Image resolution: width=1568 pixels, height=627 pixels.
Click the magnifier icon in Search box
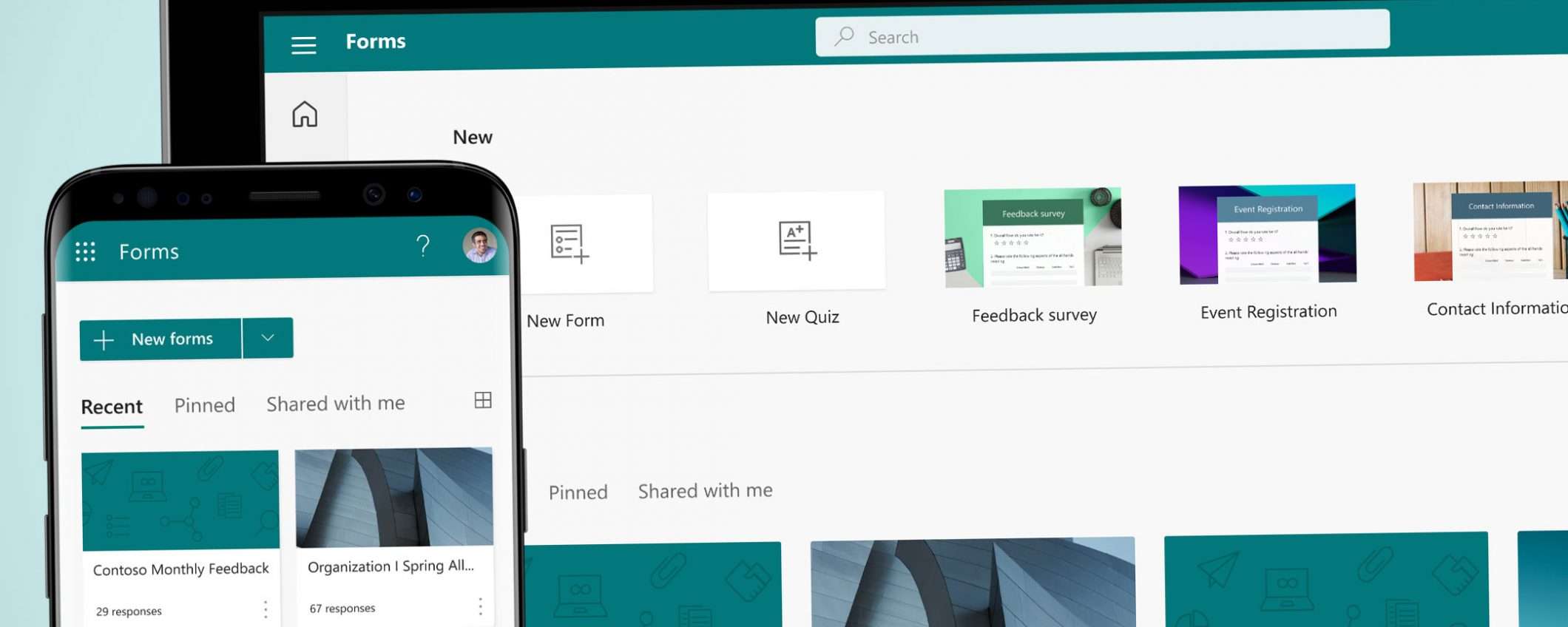[x=844, y=36]
